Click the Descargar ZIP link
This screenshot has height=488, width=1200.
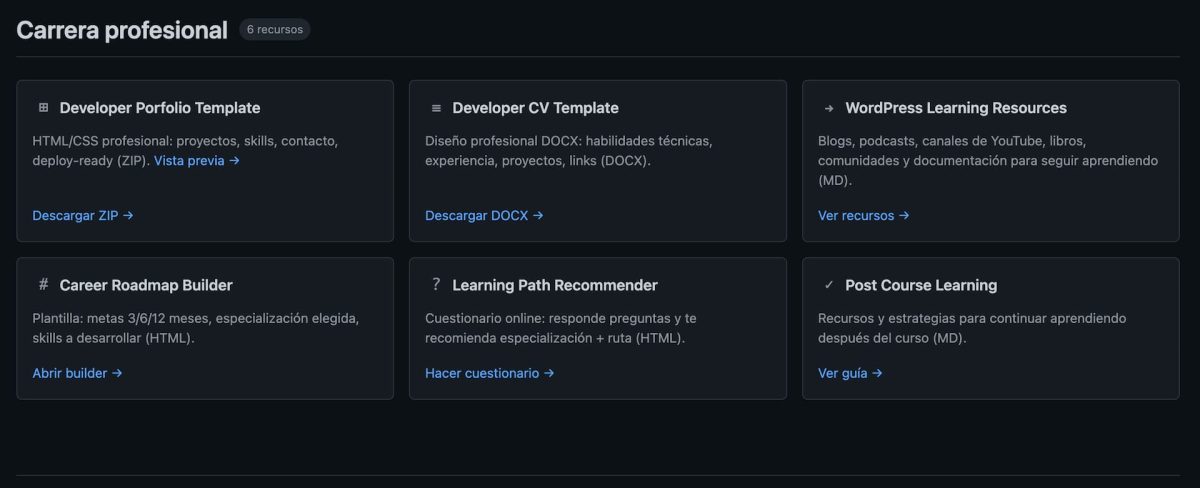click(x=82, y=215)
